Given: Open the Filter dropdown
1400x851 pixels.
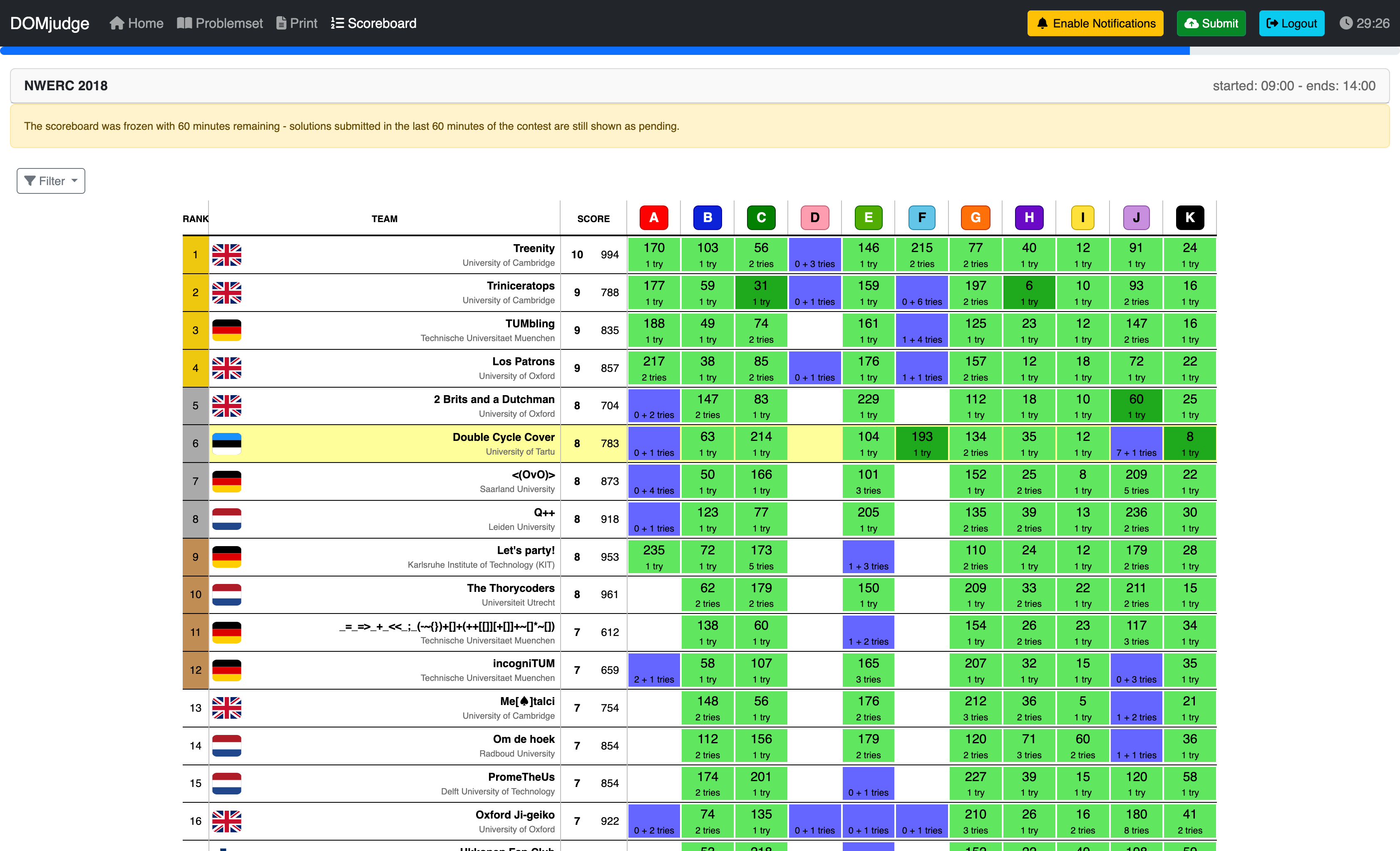Looking at the screenshot, I should (x=51, y=181).
